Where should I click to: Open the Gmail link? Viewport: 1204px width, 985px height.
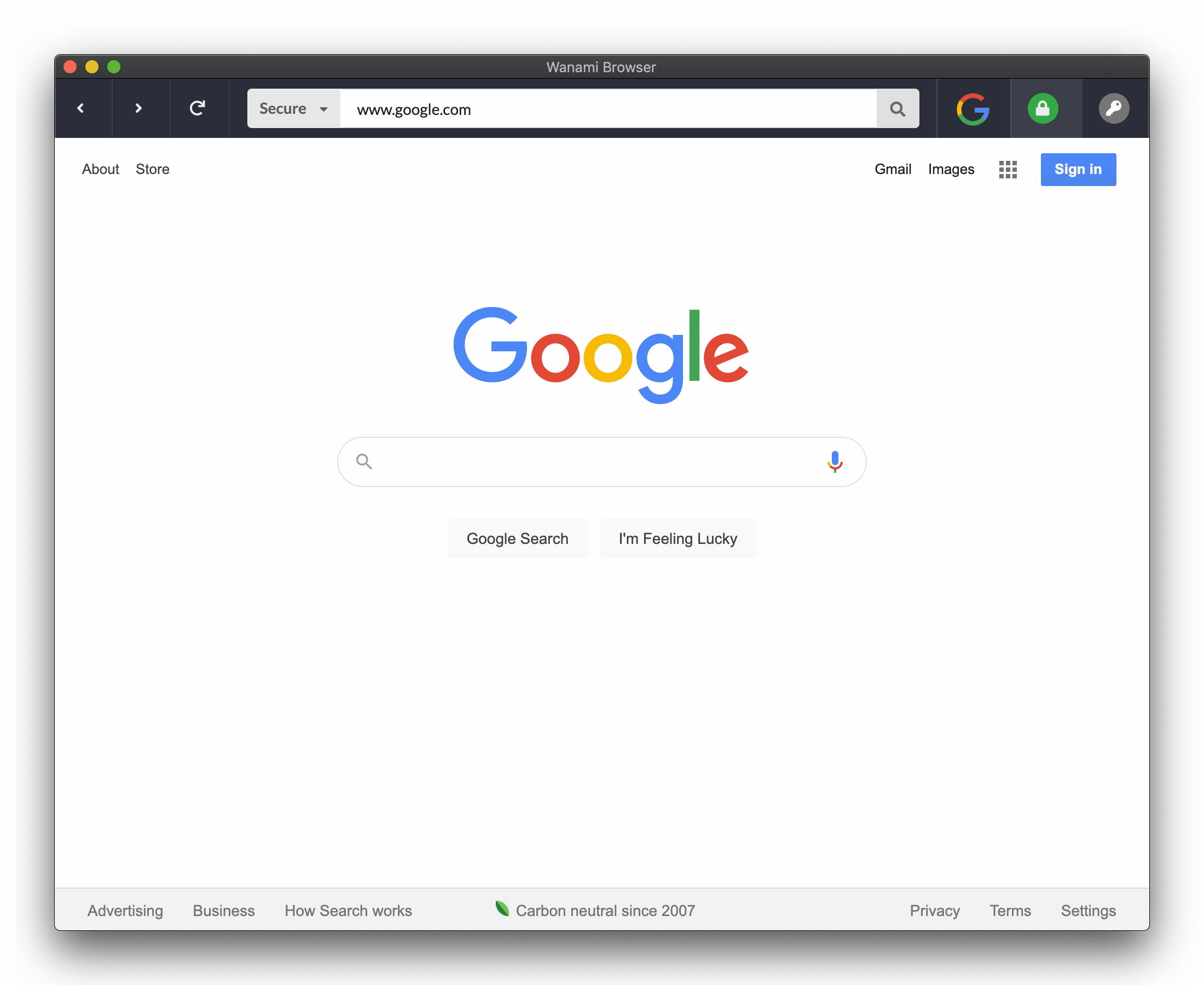pos(893,168)
